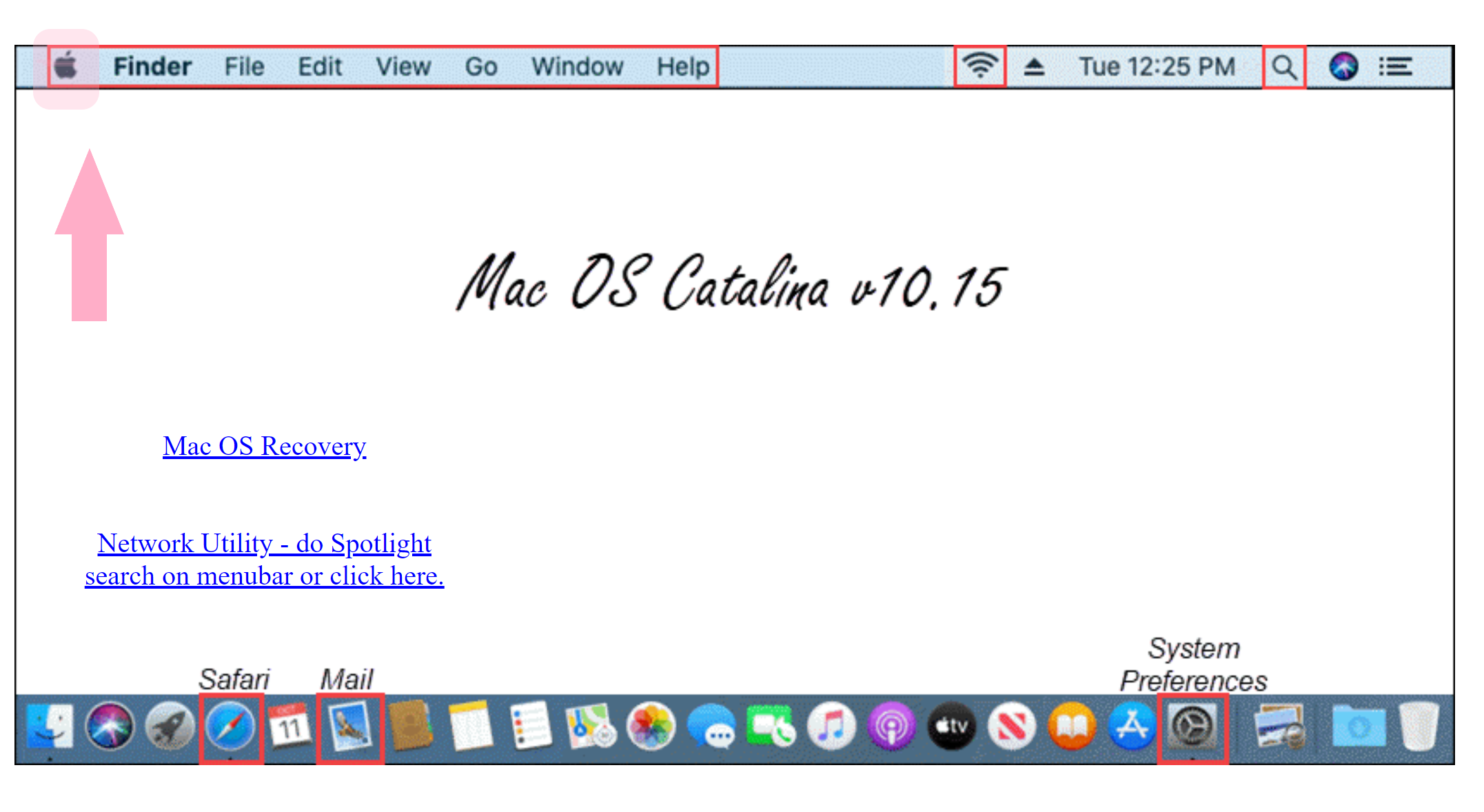Open the File menu
The height and width of the screenshot is (812, 1484).
pyautogui.click(x=244, y=67)
